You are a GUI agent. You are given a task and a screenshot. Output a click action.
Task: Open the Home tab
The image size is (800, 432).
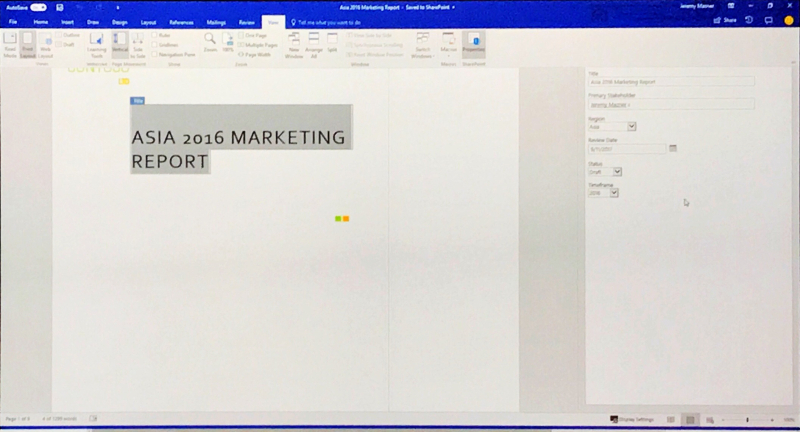point(41,22)
